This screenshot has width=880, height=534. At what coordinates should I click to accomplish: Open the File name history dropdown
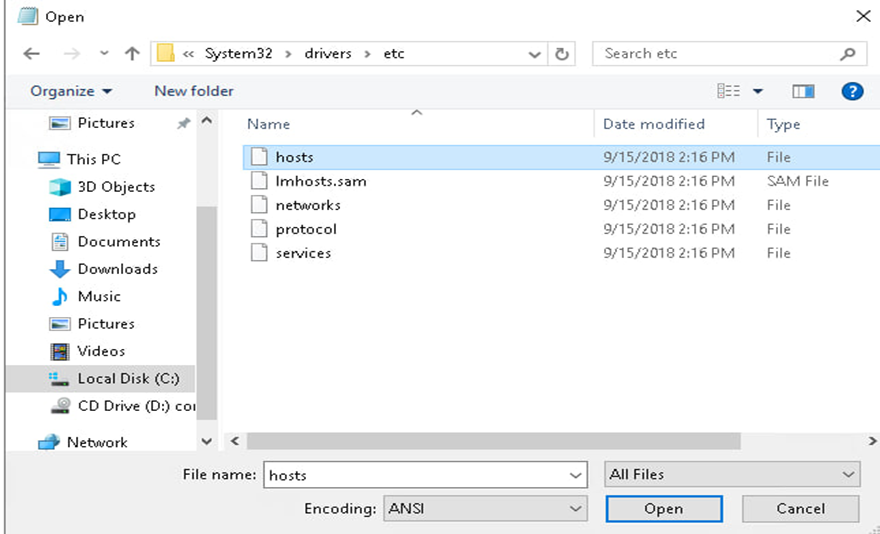point(576,475)
